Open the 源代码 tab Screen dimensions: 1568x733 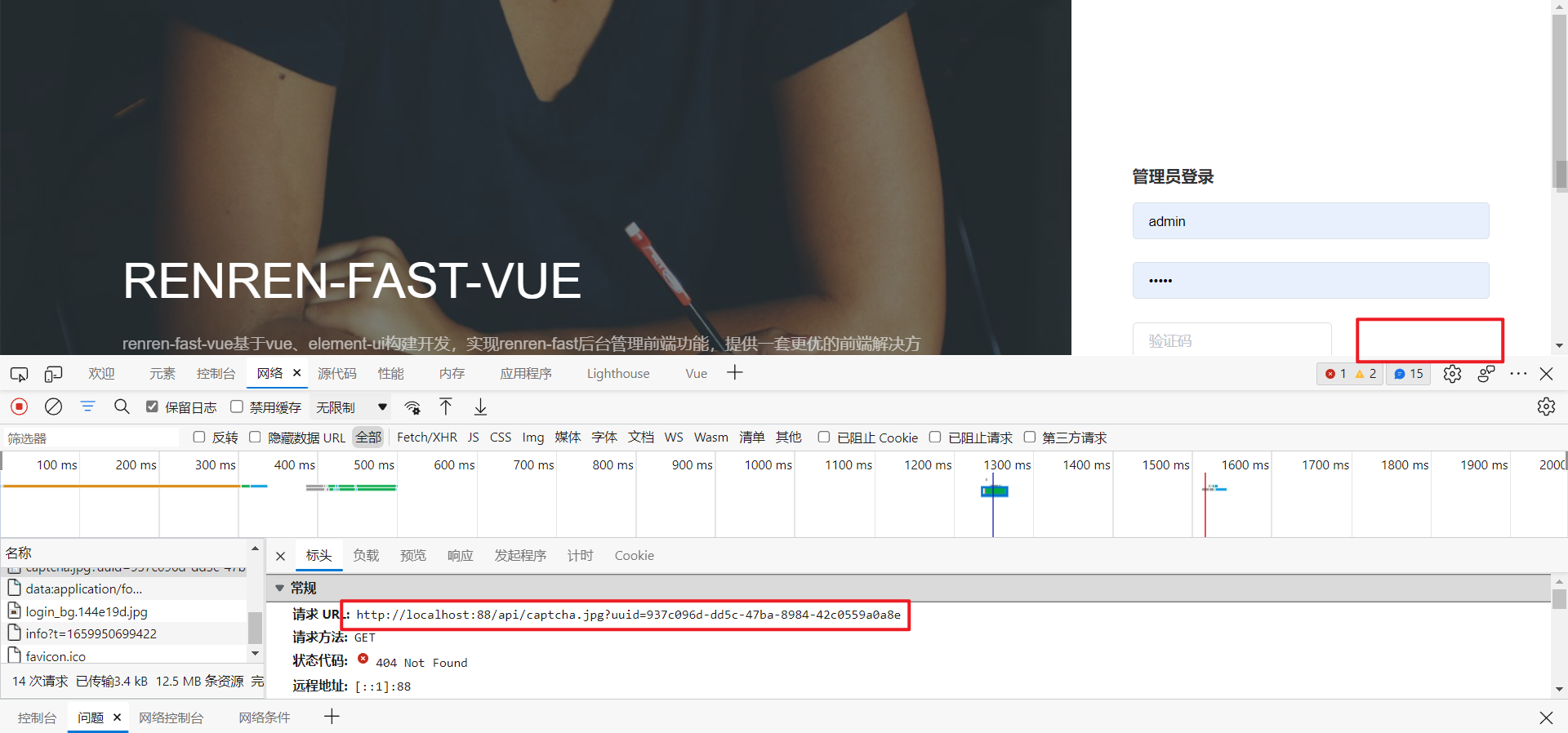coord(337,374)
